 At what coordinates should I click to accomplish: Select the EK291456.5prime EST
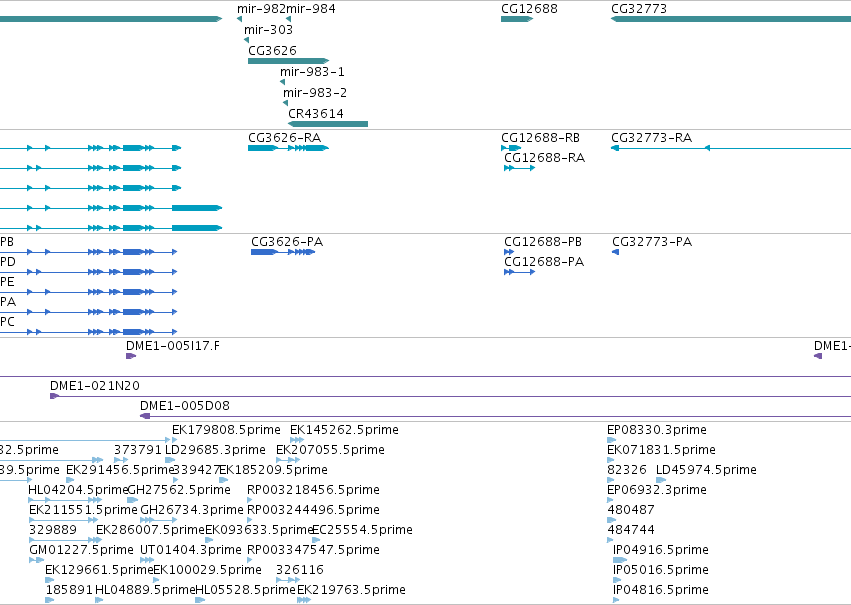70,480
